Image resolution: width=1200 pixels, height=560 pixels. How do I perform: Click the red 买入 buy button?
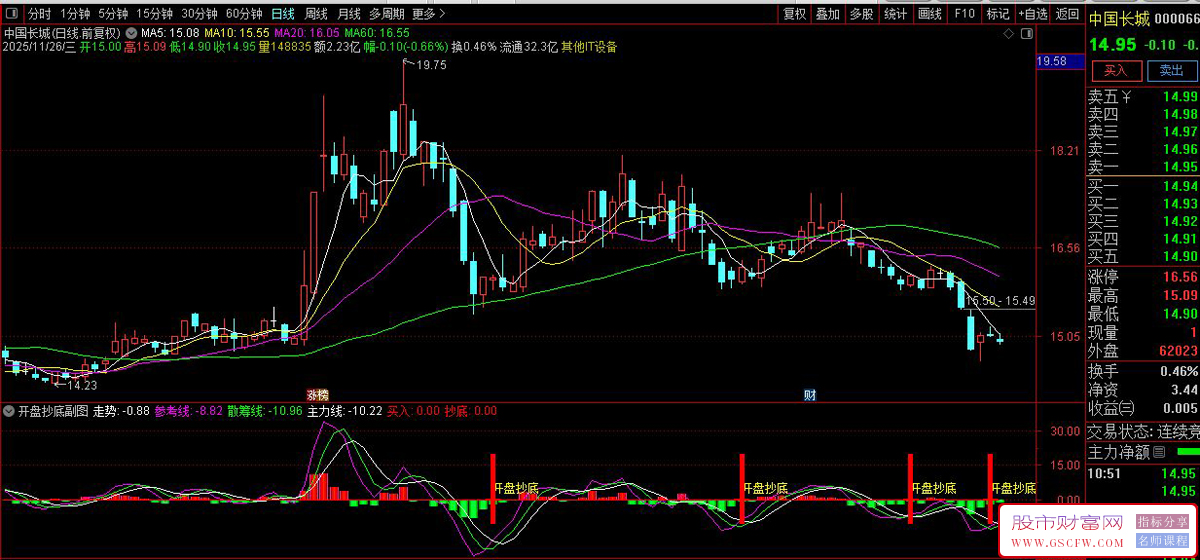coord(1115,70)
